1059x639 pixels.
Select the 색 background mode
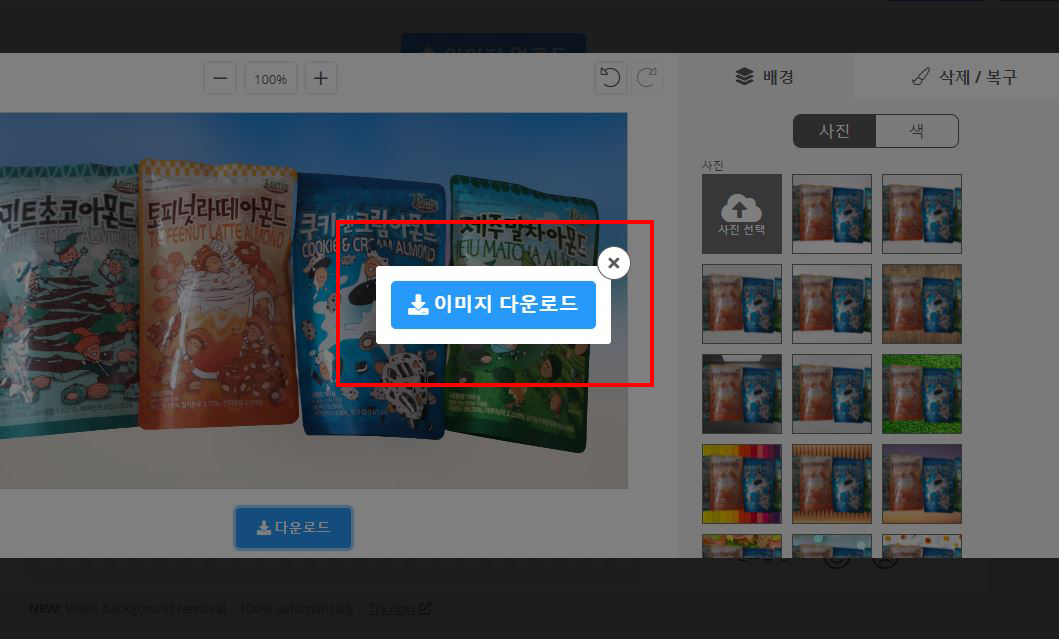[x=916, y=130]
